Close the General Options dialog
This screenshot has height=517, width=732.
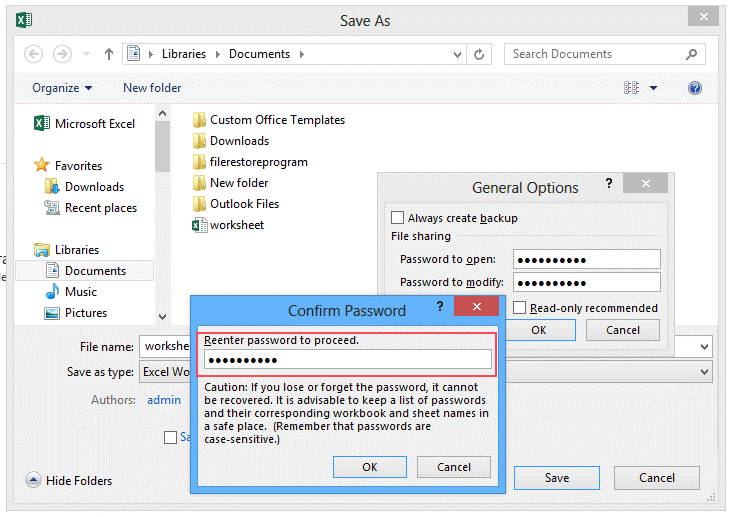[x=646, y=183]
